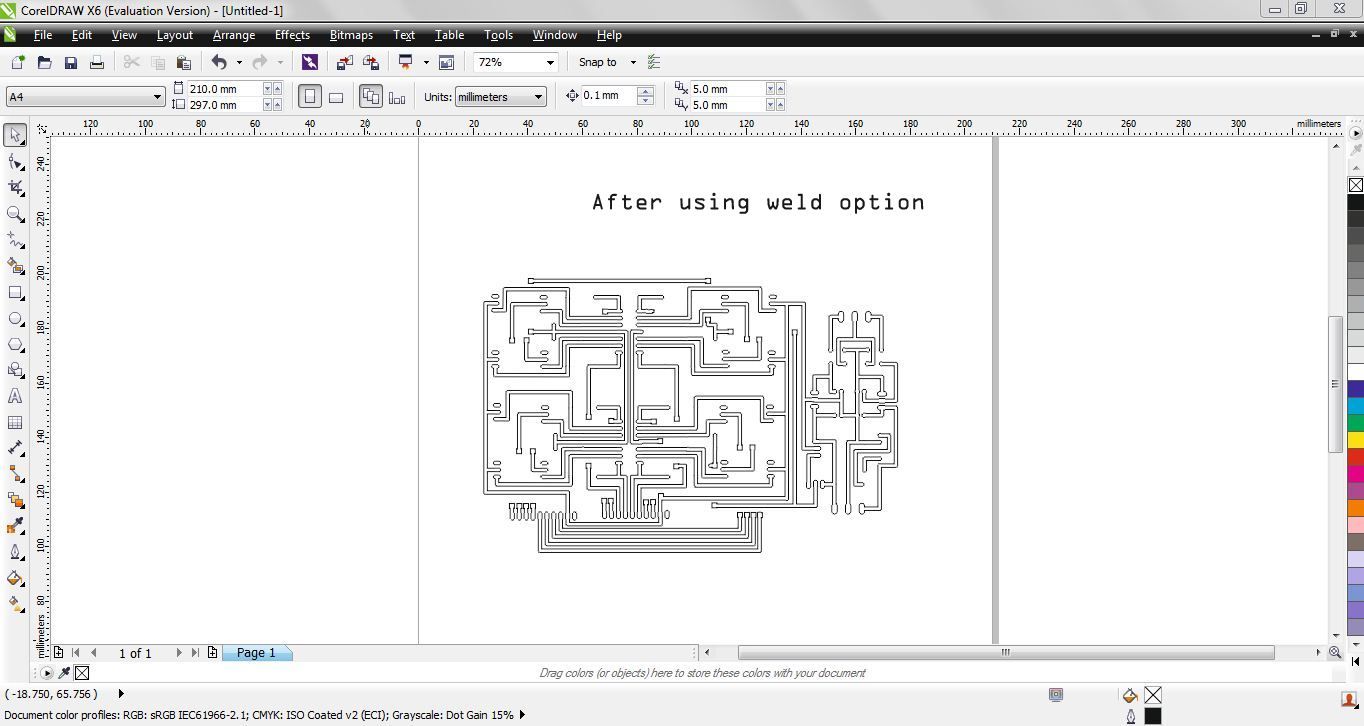Click the Save button
Image resolution: width=1364 pixels, height=726 pixels.
[70, 61]
